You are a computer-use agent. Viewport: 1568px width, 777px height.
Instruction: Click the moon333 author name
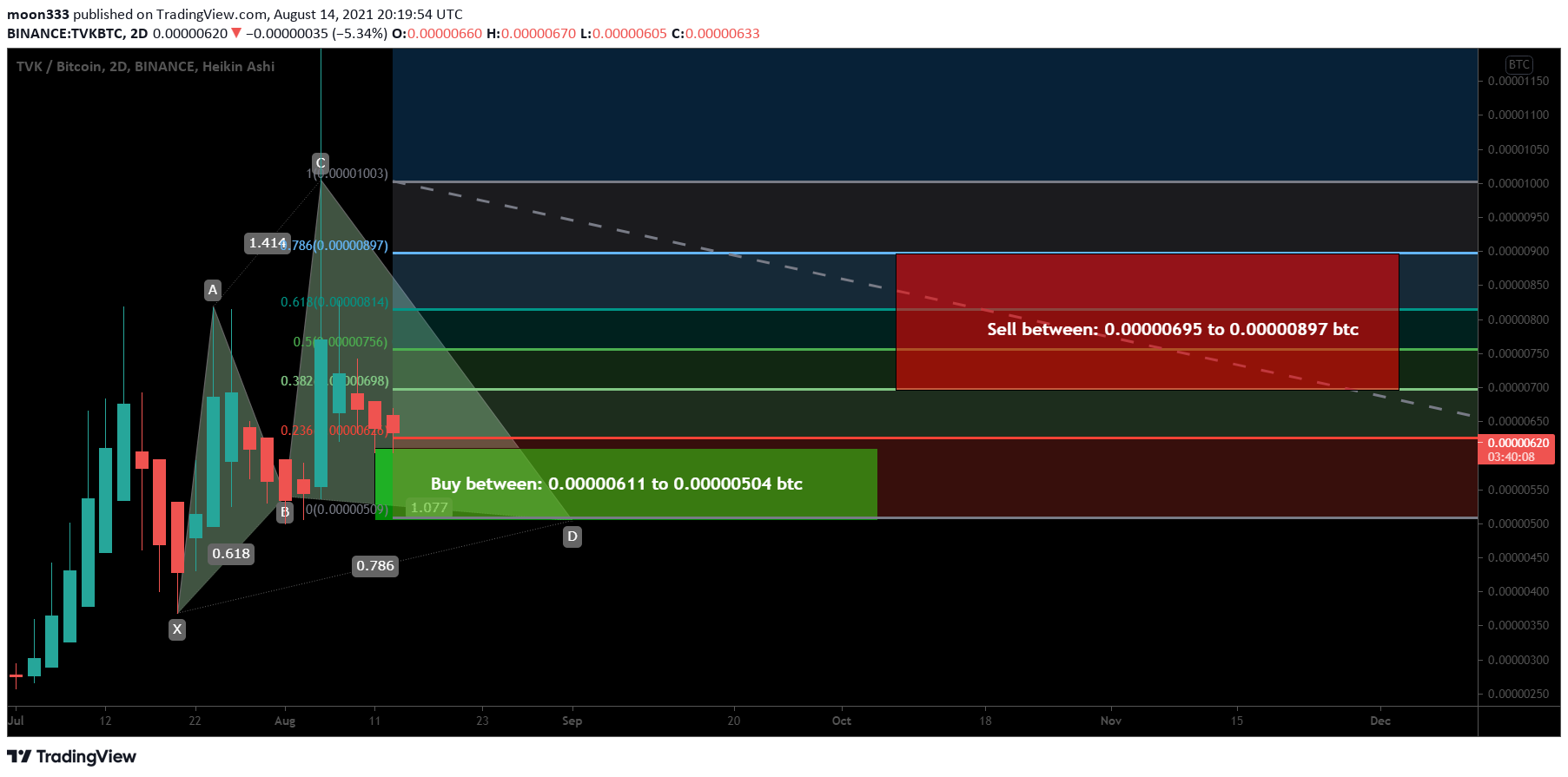click(37, 14)
